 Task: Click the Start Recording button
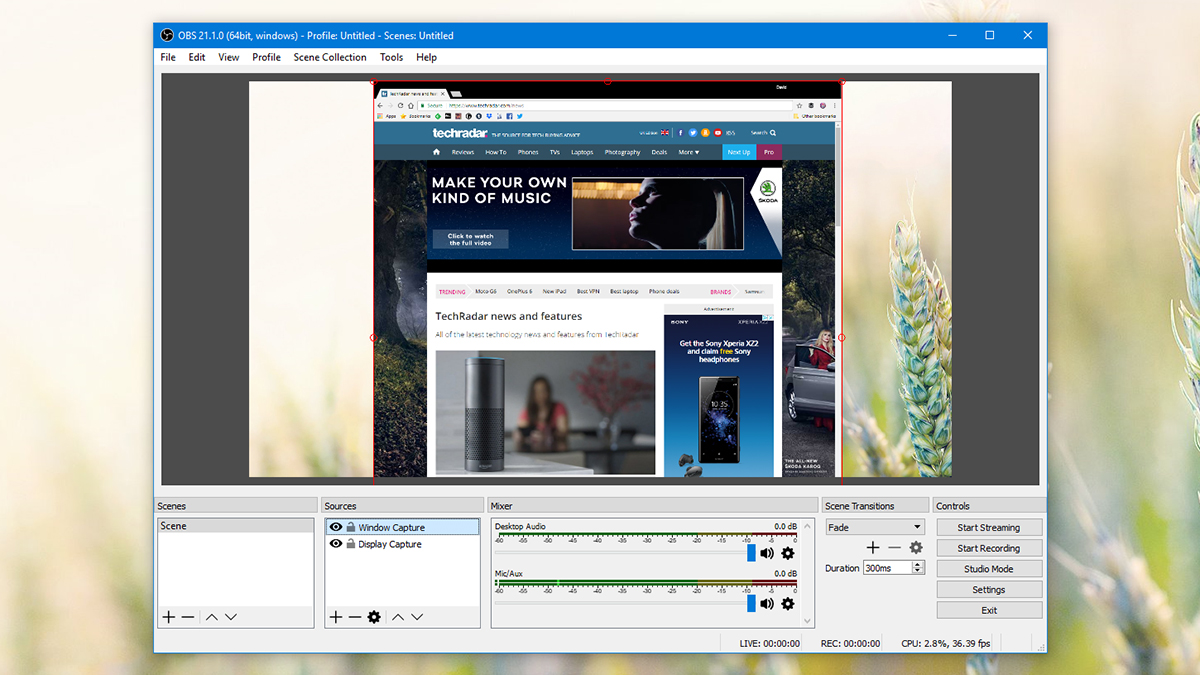(x=989, y=548)
